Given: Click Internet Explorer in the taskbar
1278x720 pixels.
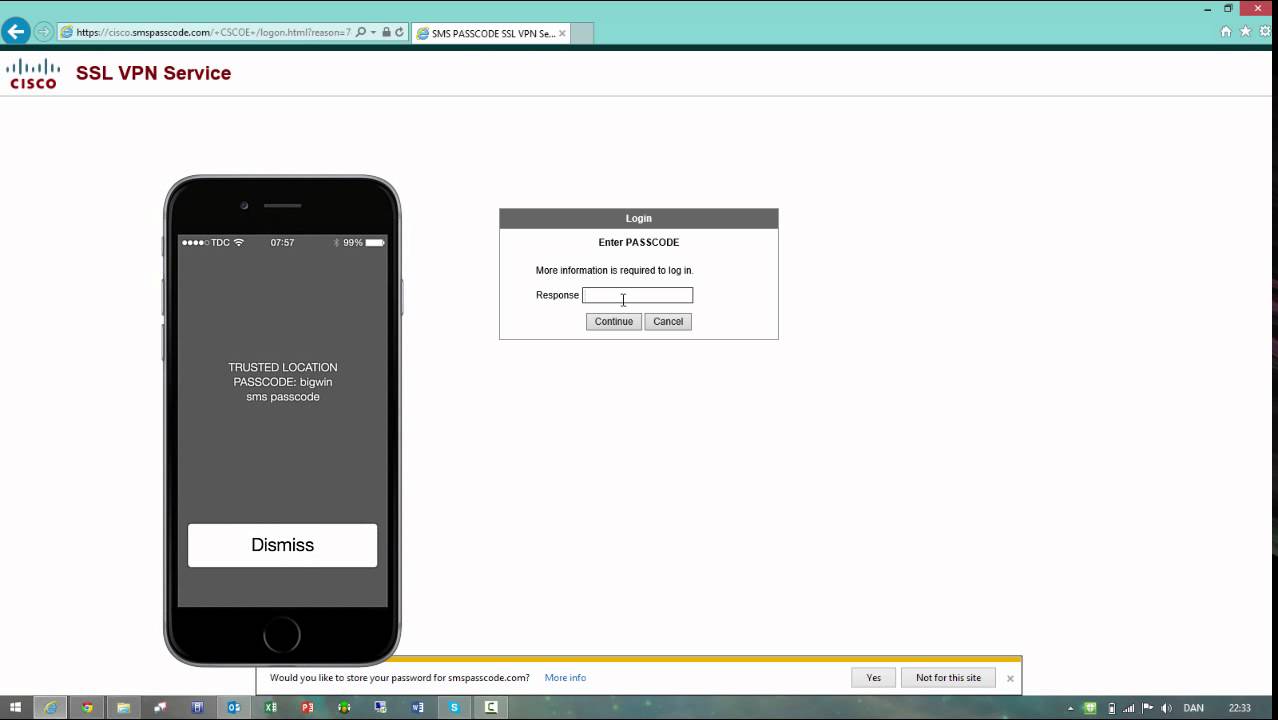Looking at the screenshot, I should point(51,707).
